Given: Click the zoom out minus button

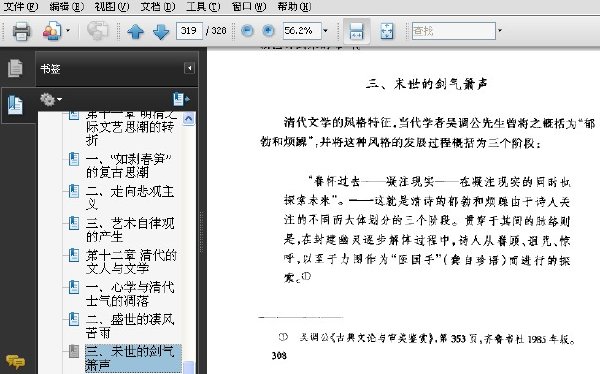Looking at the screenshot, I should coord(248,31).
